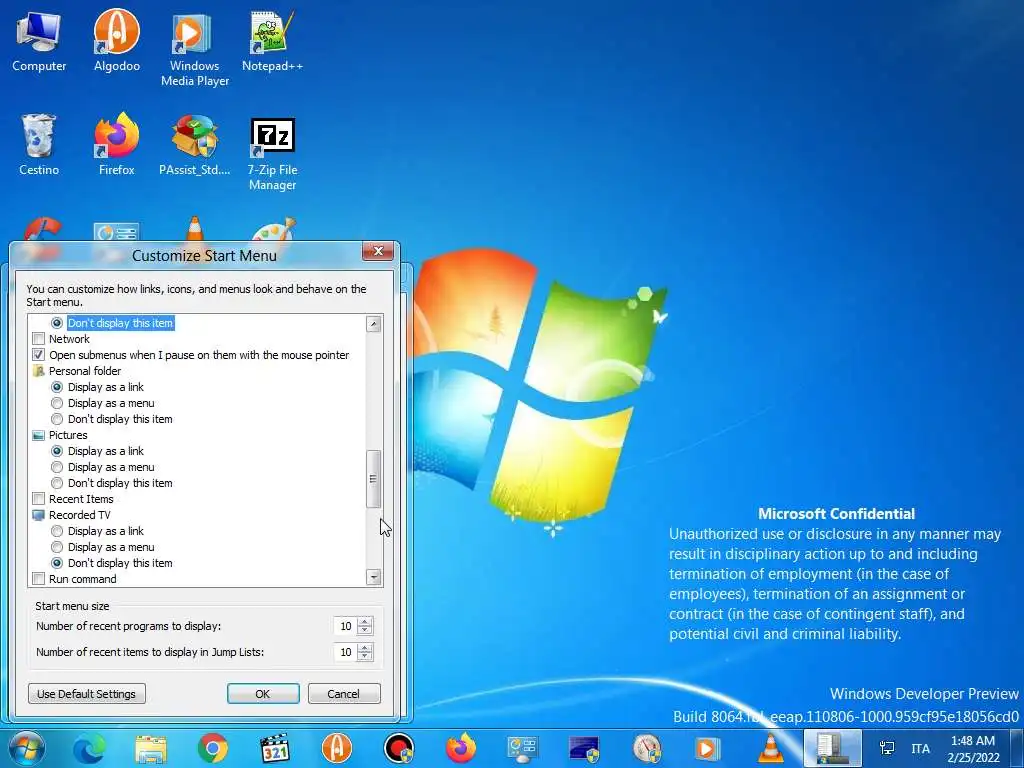1024x768 pixels.
Task: Enable the Recent Items checkbox
Action: 39,499
